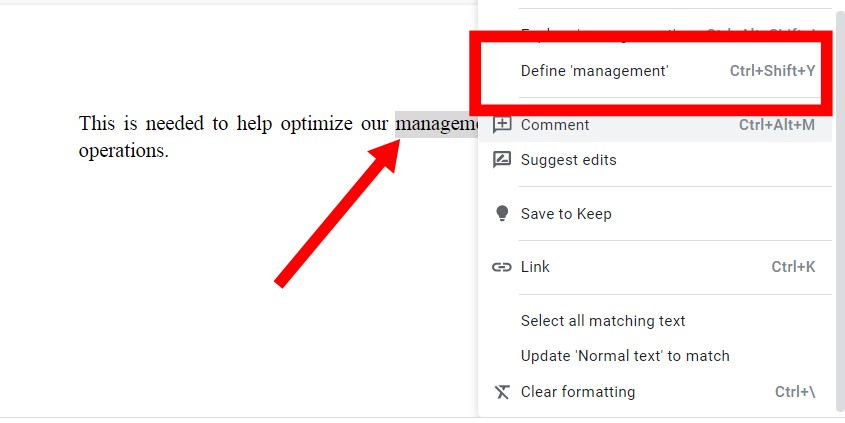This screenshot has width=845, height=423.
Task: Click the Ctrl+K shortcut hint beside Link
Action: coord(793,267)
